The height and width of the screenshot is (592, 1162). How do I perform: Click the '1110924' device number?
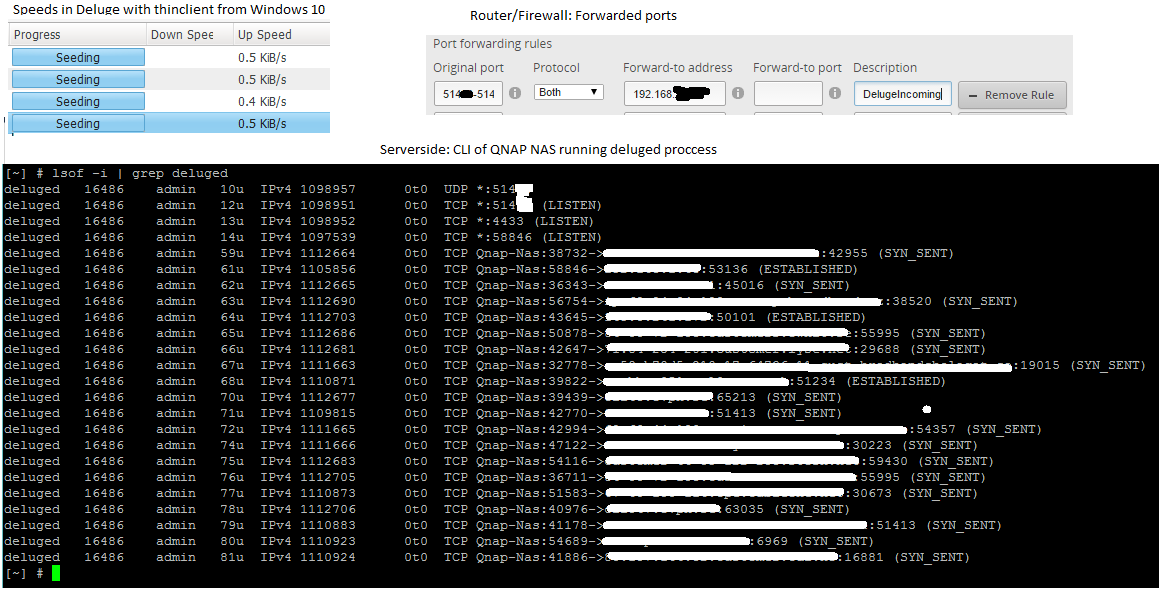[328, 557]
